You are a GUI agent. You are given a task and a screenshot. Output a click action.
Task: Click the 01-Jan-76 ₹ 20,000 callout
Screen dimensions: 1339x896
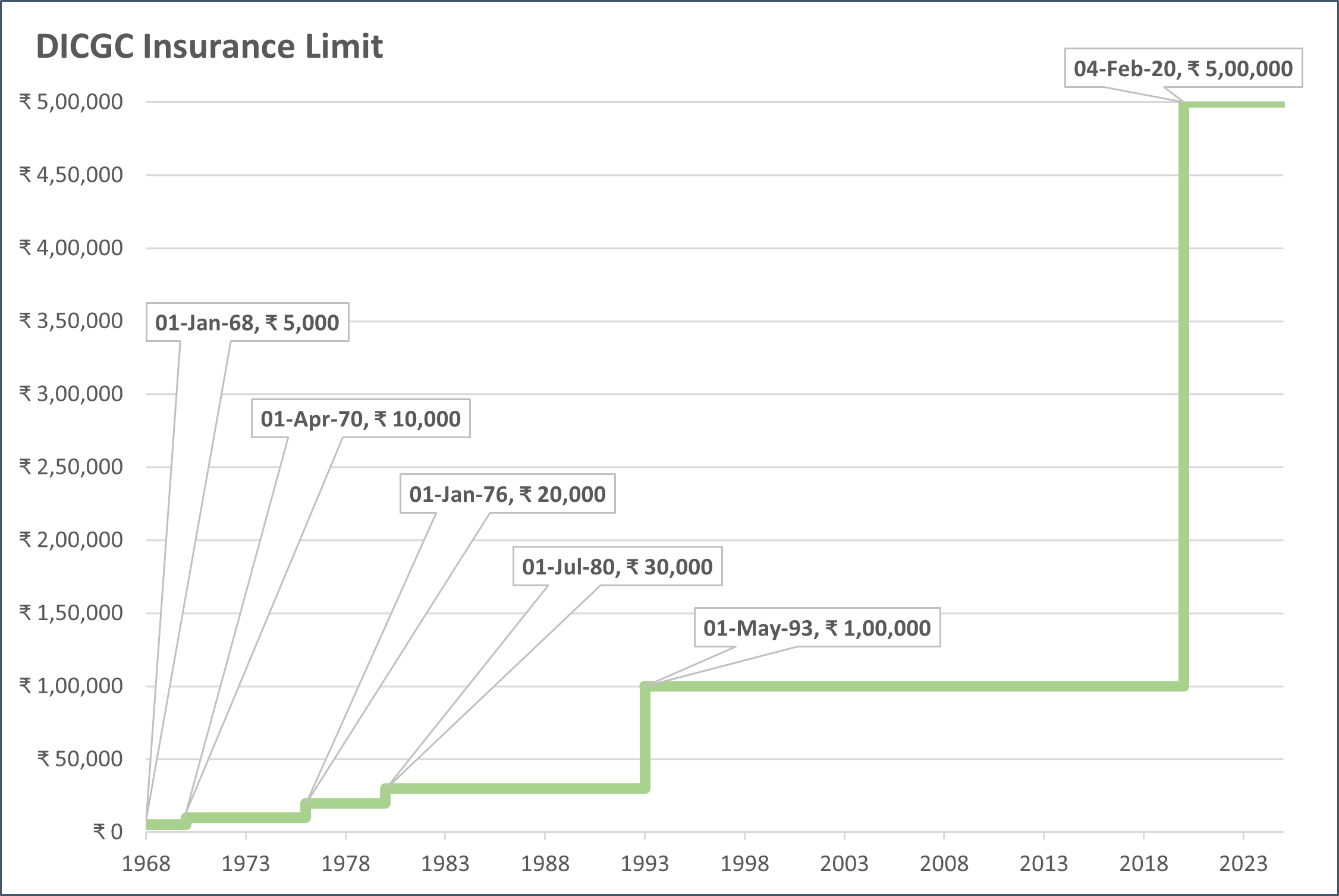click(507, 493)
